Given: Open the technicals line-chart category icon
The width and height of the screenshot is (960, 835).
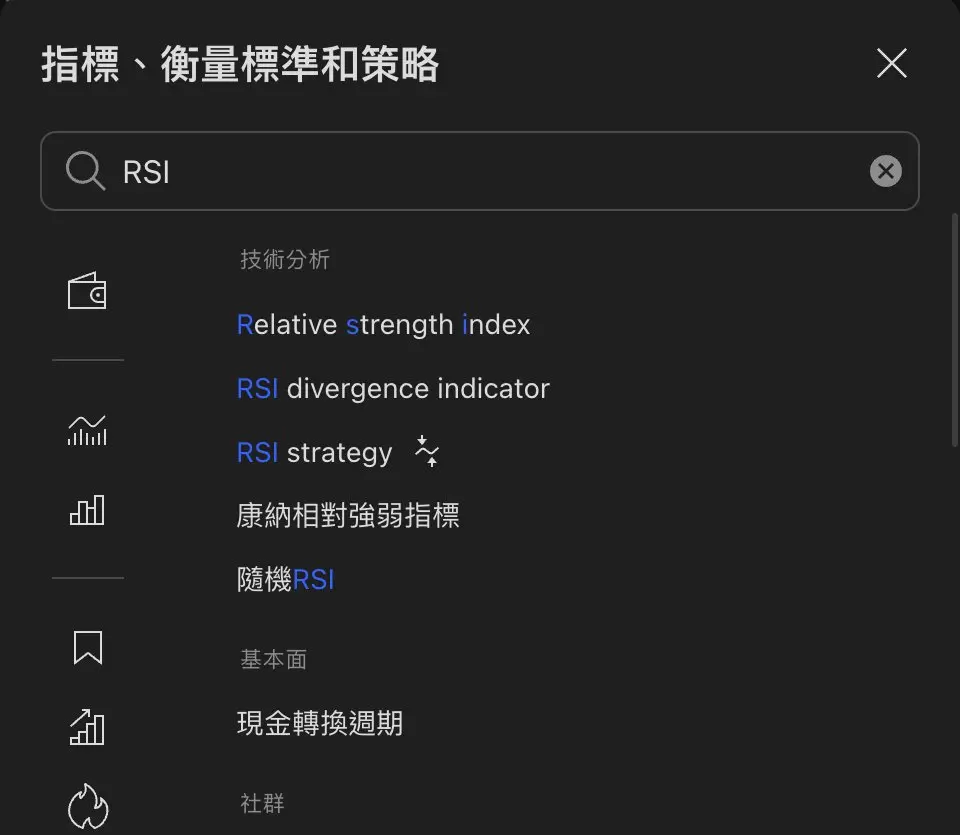Looking at the screenshot, I should (x=87, y=430).
